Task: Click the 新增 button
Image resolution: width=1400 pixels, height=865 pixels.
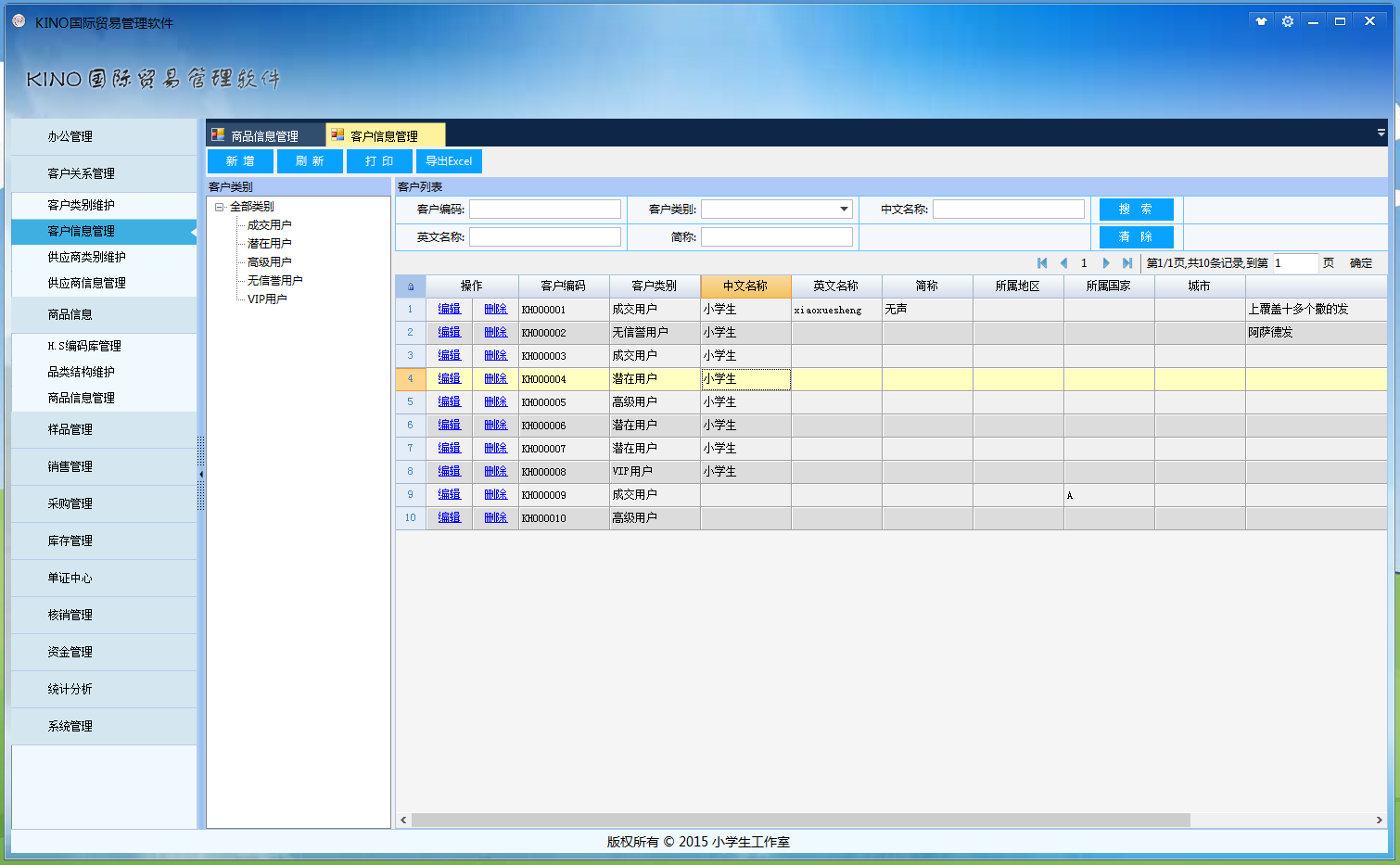Action: [240, 161]
